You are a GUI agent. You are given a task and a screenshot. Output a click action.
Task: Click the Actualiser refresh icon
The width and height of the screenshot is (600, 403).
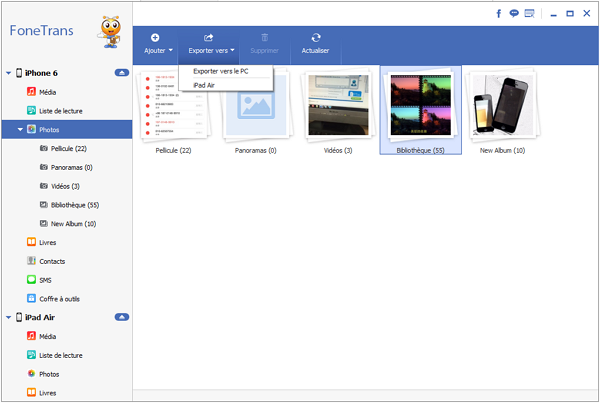316,38
